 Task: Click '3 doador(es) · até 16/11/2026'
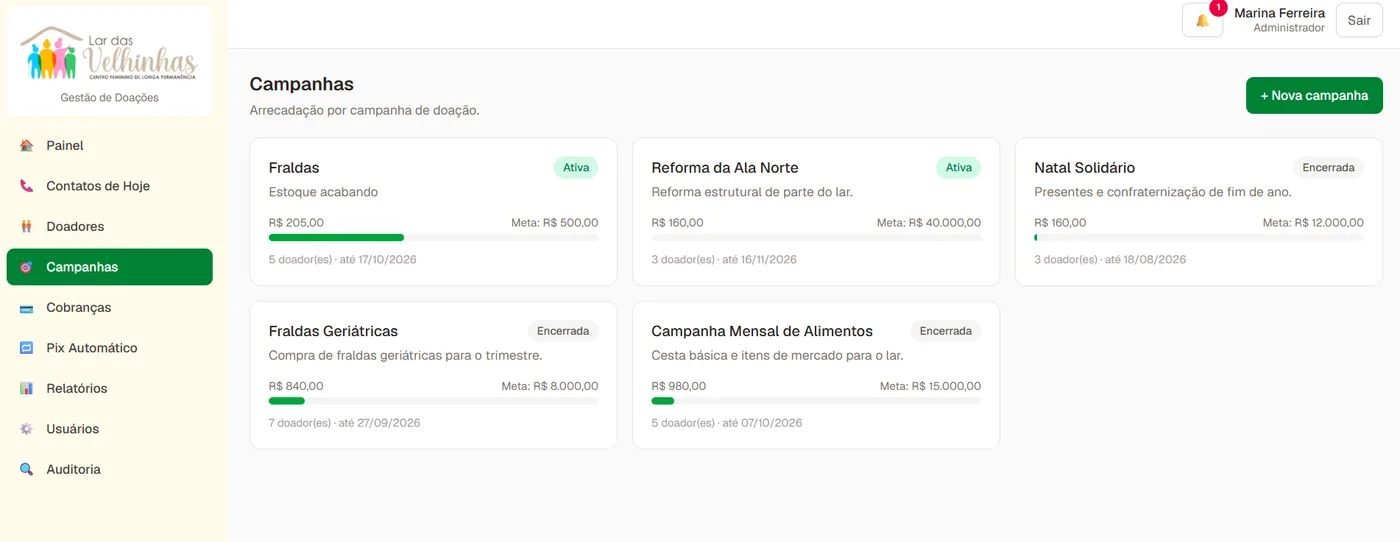point(724,259)
